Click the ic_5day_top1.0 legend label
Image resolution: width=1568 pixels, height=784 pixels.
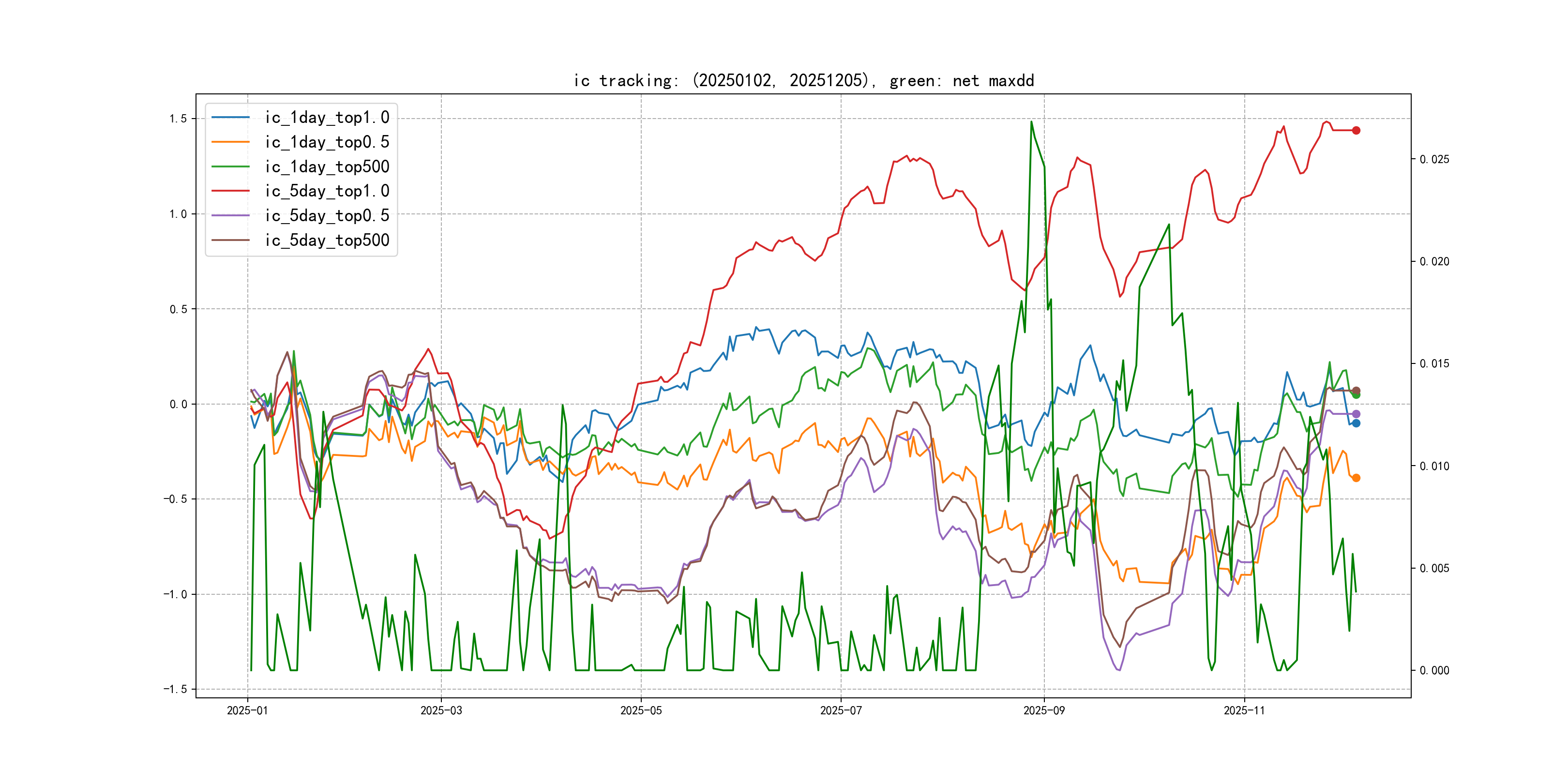(327, 191)
